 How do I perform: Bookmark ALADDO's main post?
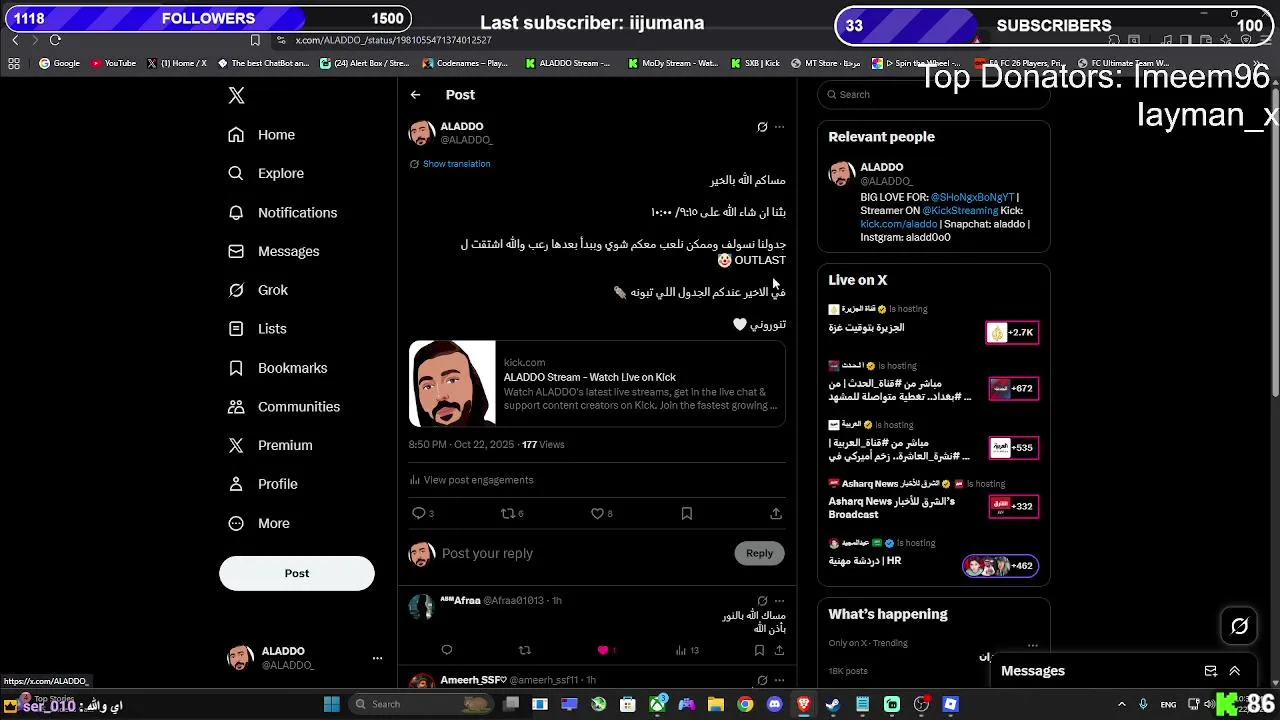[x=686, y=513]
